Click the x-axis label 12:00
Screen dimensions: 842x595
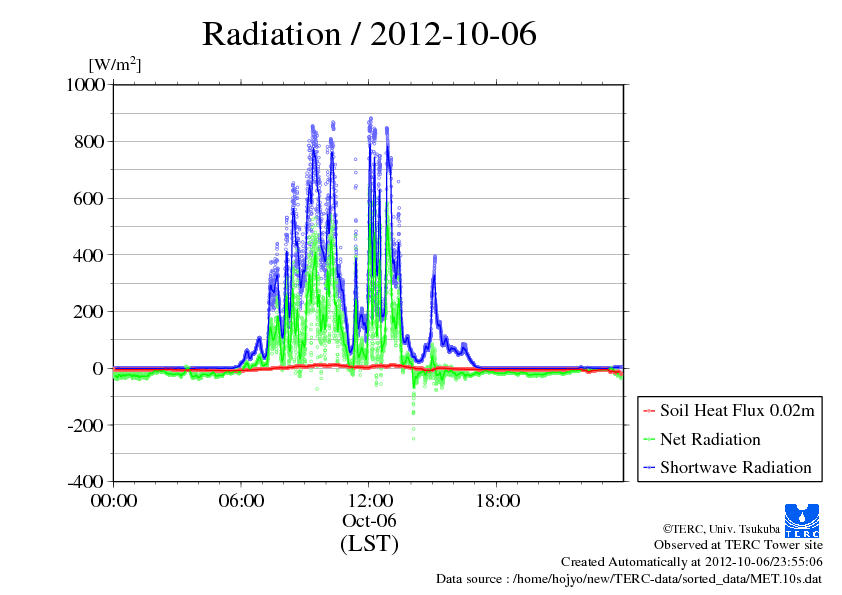pos(369,501)
